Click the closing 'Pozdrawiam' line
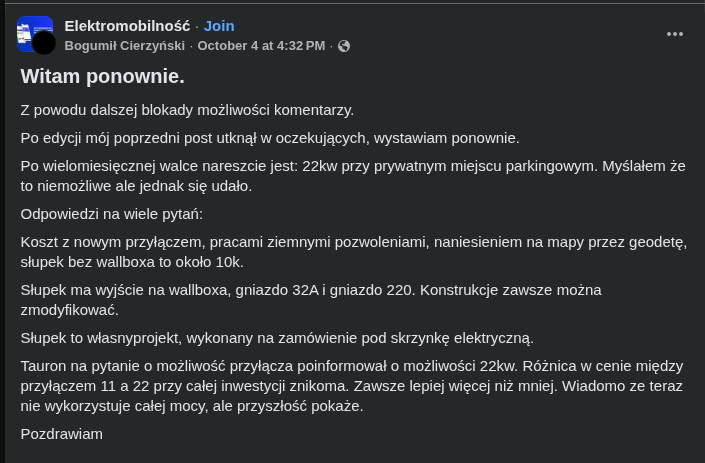Image resolution: width=705 pixels, height=463 pixels. (x=62, y=434)
